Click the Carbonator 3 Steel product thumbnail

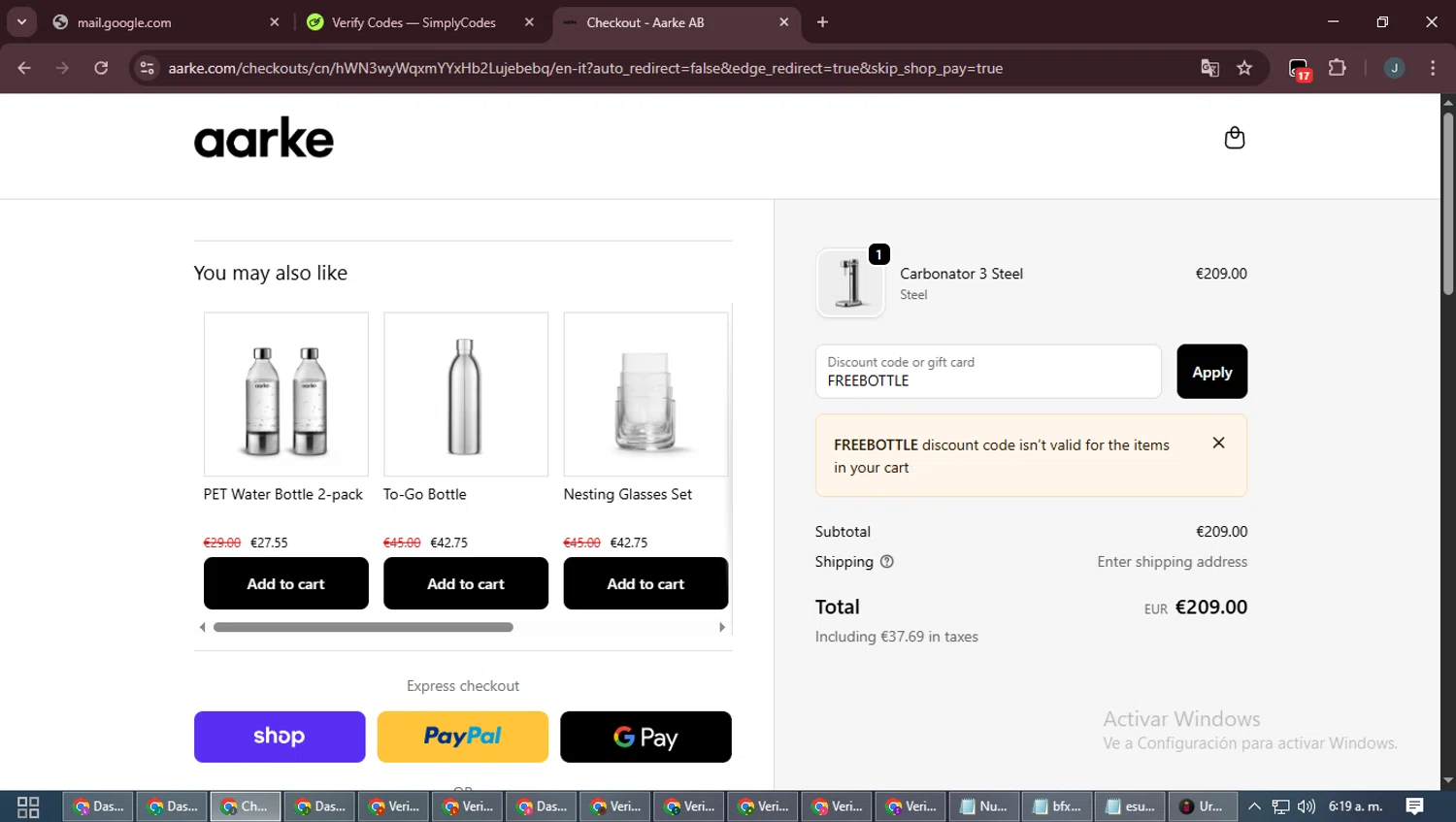(x=851, y=283)
